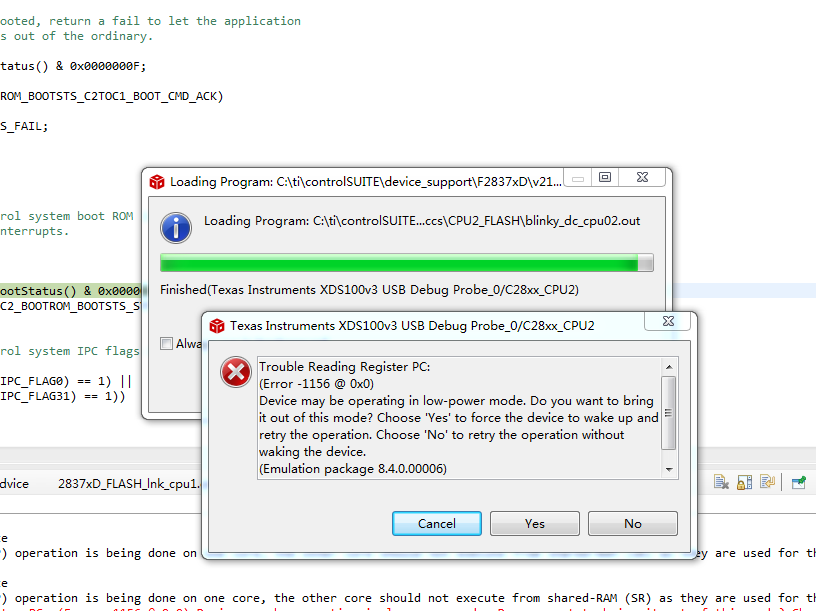Viewport: 816px width, 611px height.
Task: Click 'Trouble Reading Register PC:' text
Action: coord(345,367)
